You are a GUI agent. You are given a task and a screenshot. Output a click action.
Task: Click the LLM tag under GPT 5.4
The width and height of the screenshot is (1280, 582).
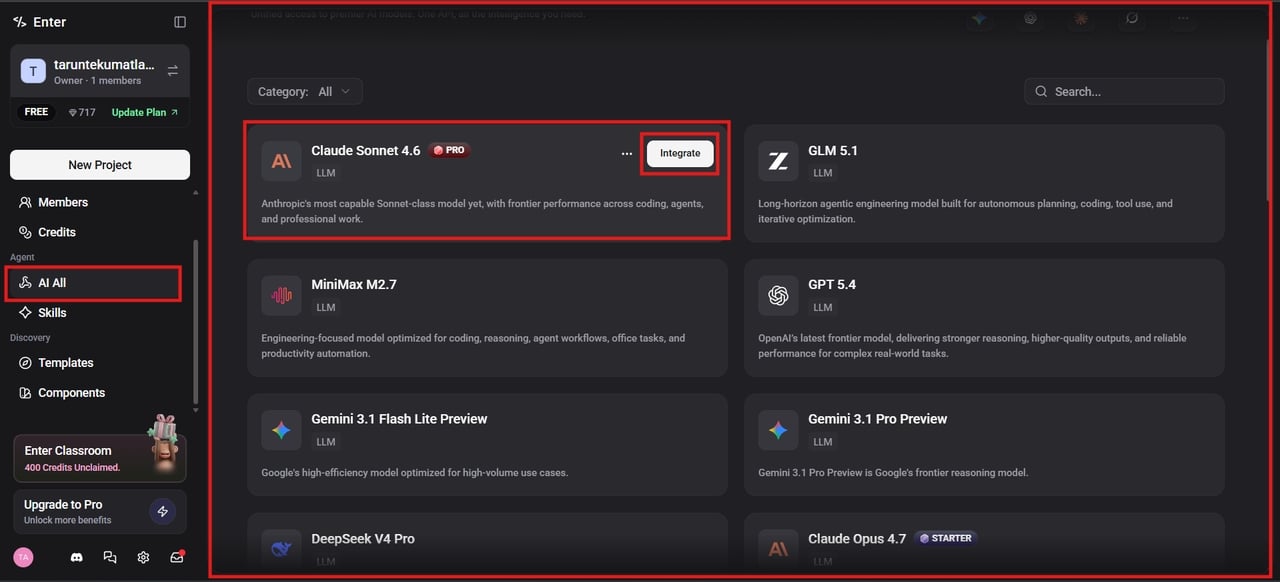coord(823,307)
